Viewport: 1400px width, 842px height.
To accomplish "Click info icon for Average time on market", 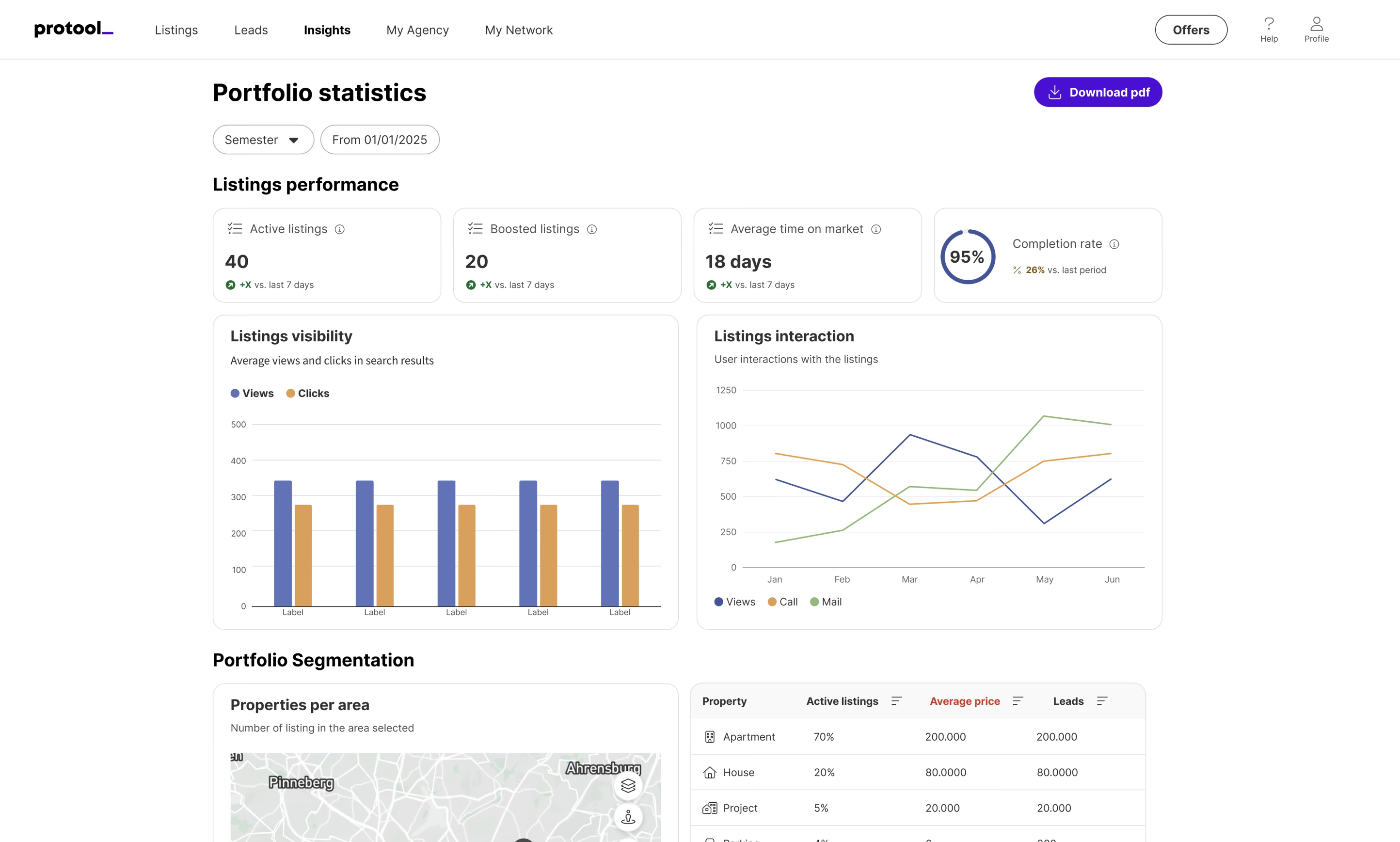I will click(876, 229).
